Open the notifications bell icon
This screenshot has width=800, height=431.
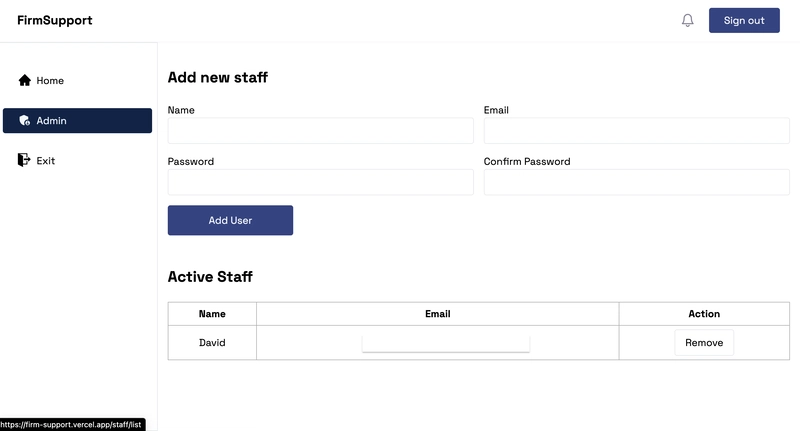[x=687, y=20]
